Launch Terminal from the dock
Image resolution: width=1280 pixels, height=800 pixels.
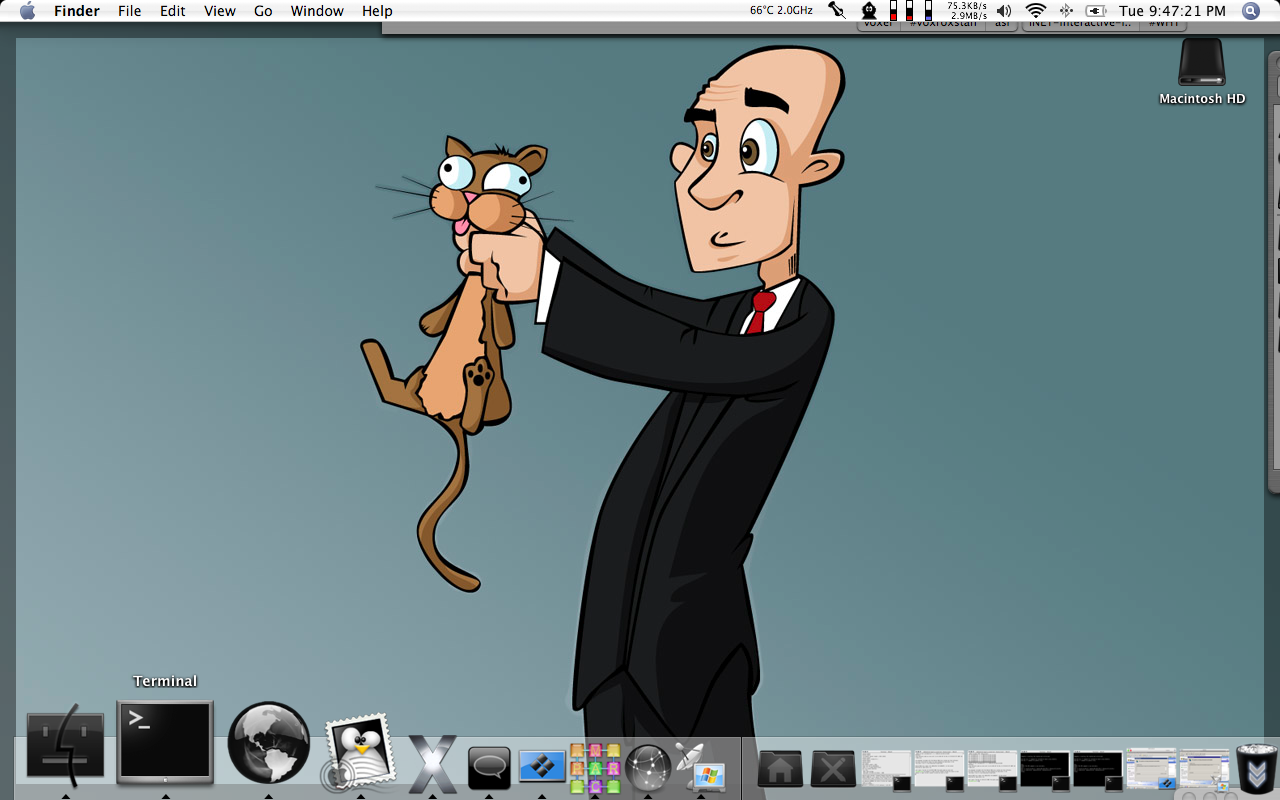(x=165, y=741)
